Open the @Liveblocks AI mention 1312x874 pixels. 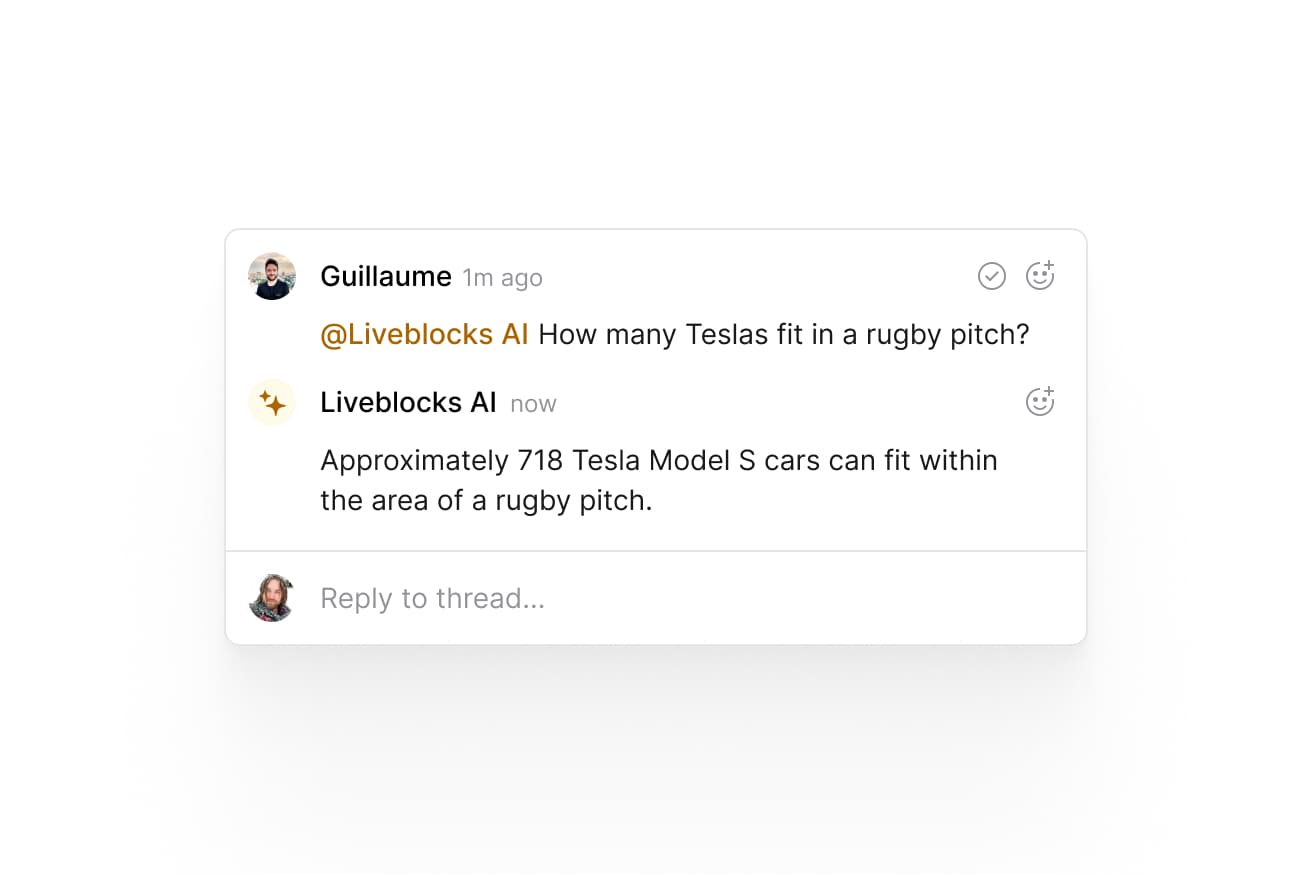(424, 335)
